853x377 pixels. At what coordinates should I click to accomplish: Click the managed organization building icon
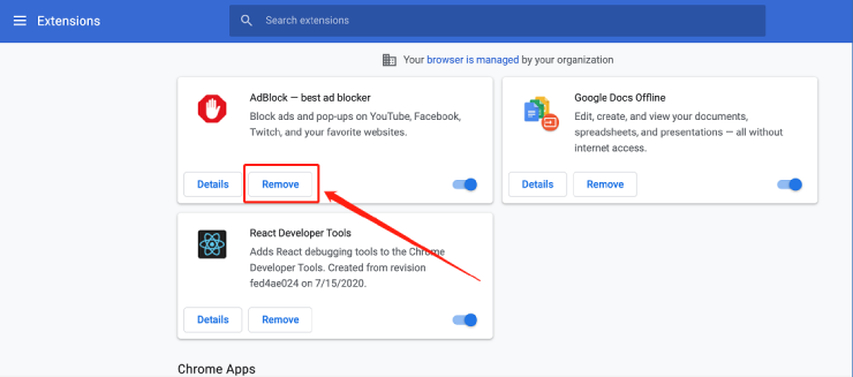pos(390,60)
